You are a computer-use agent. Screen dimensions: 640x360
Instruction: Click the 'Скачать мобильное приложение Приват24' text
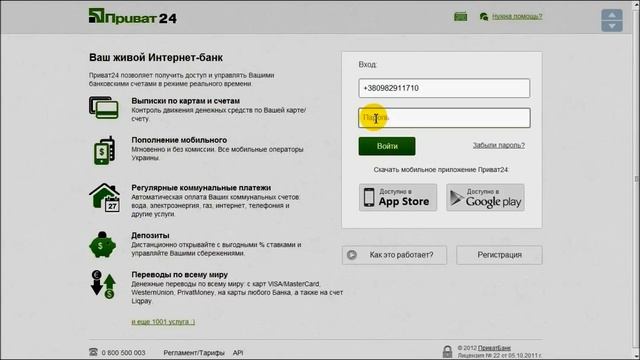(441, 170)
